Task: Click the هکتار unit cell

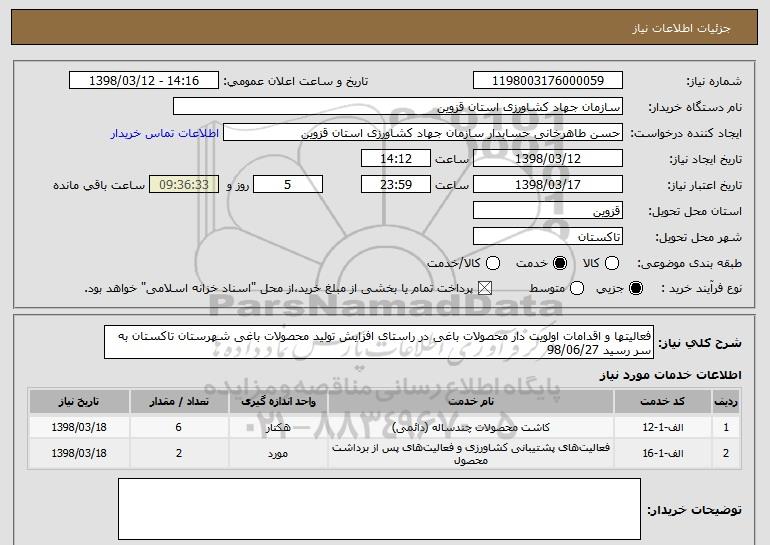Action: click(x=278, y=427)
